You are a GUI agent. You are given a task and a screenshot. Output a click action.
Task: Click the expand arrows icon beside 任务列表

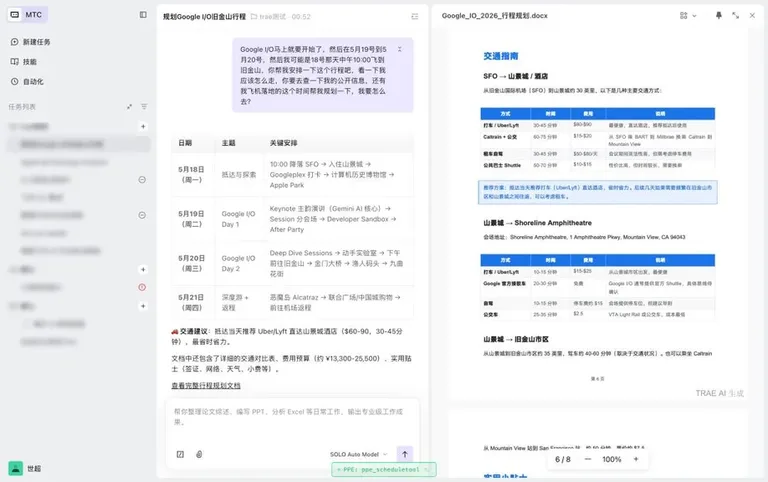pyautogui.click(x=129, y=107)
